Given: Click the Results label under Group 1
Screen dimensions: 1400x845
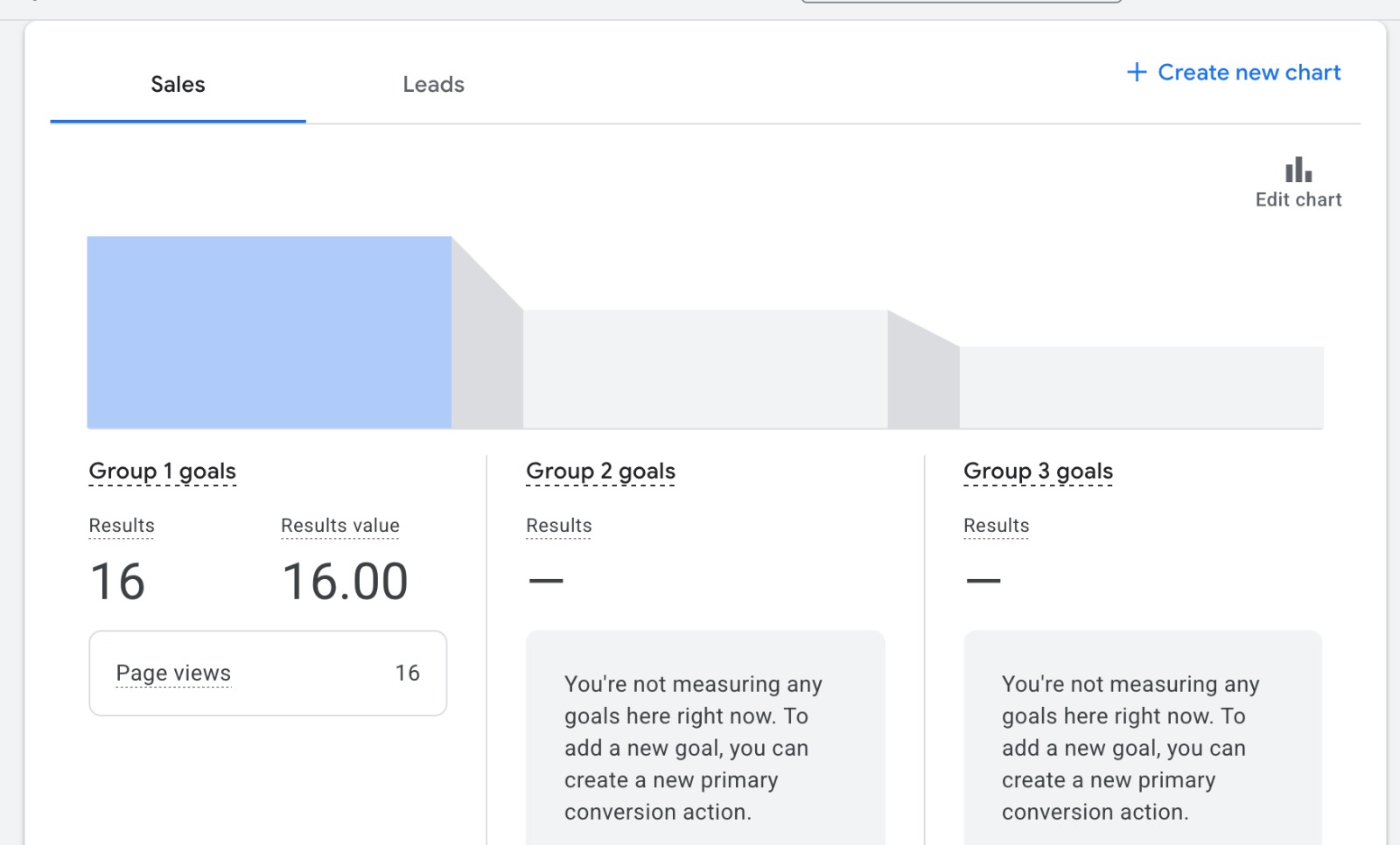Looking at the screenshot, I should pos(122,526).
